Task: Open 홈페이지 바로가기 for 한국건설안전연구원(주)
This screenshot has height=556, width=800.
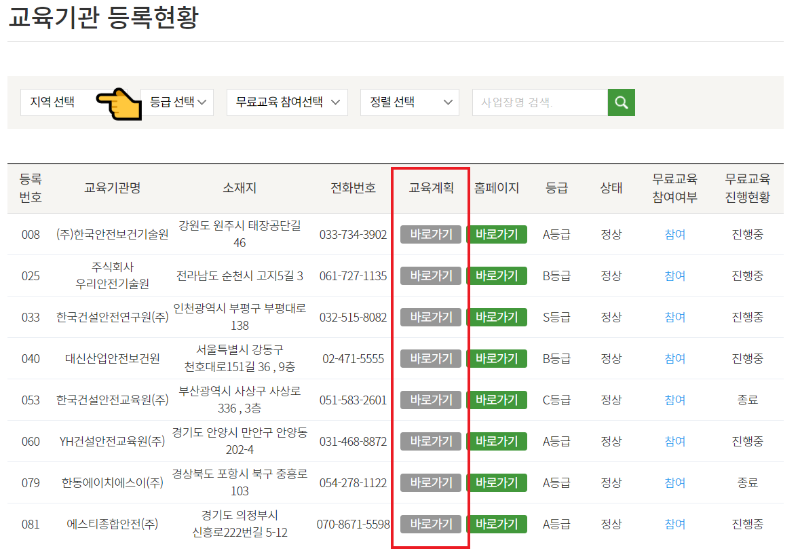Action: click(x=497, y=317)
